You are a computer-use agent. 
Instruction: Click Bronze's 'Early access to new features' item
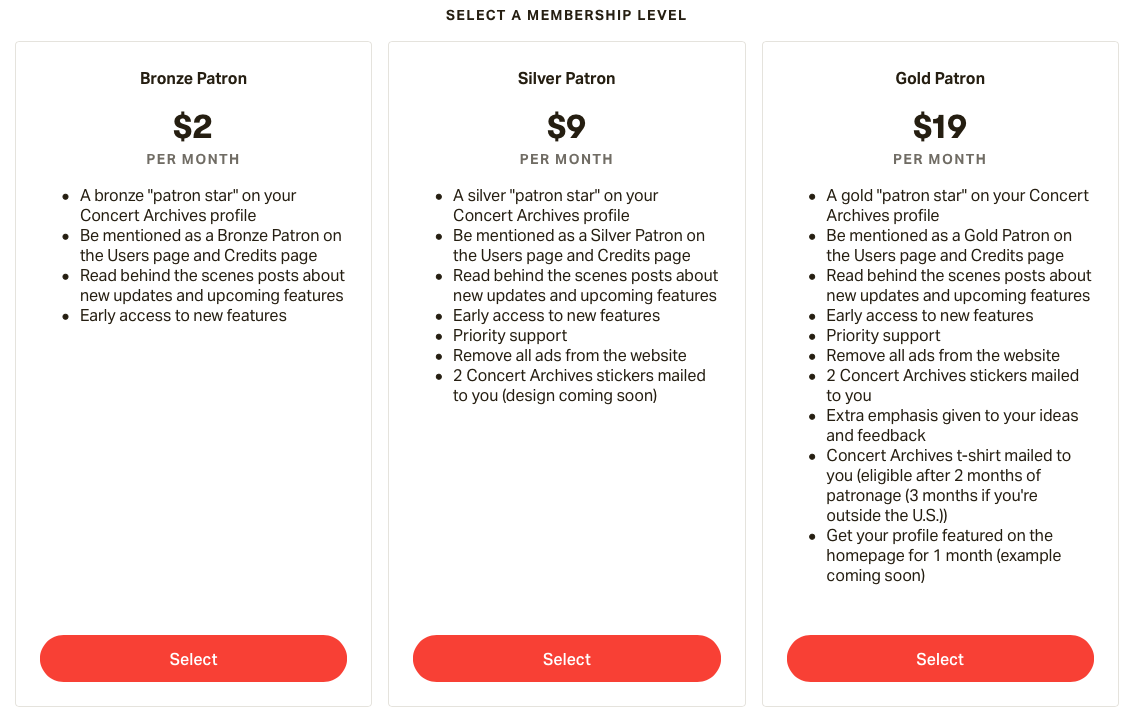[x=183, y=315]
